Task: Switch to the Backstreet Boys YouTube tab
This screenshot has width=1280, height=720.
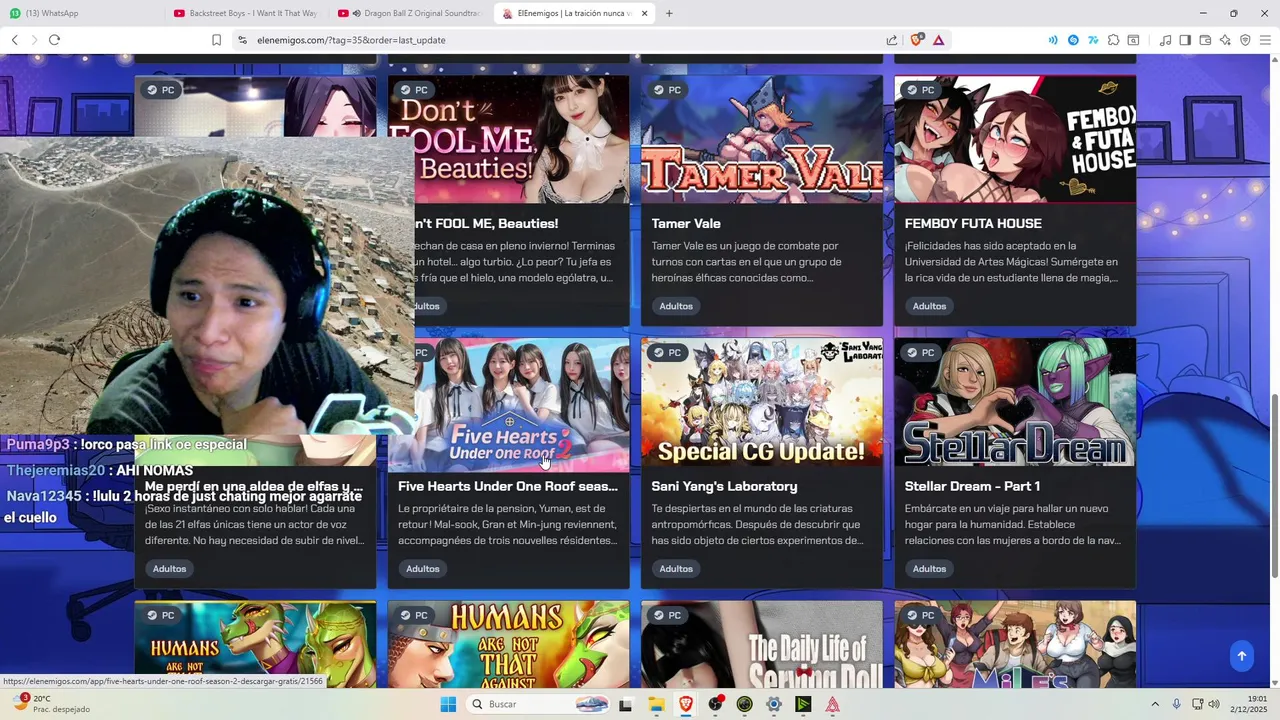Action: point(246,13)
